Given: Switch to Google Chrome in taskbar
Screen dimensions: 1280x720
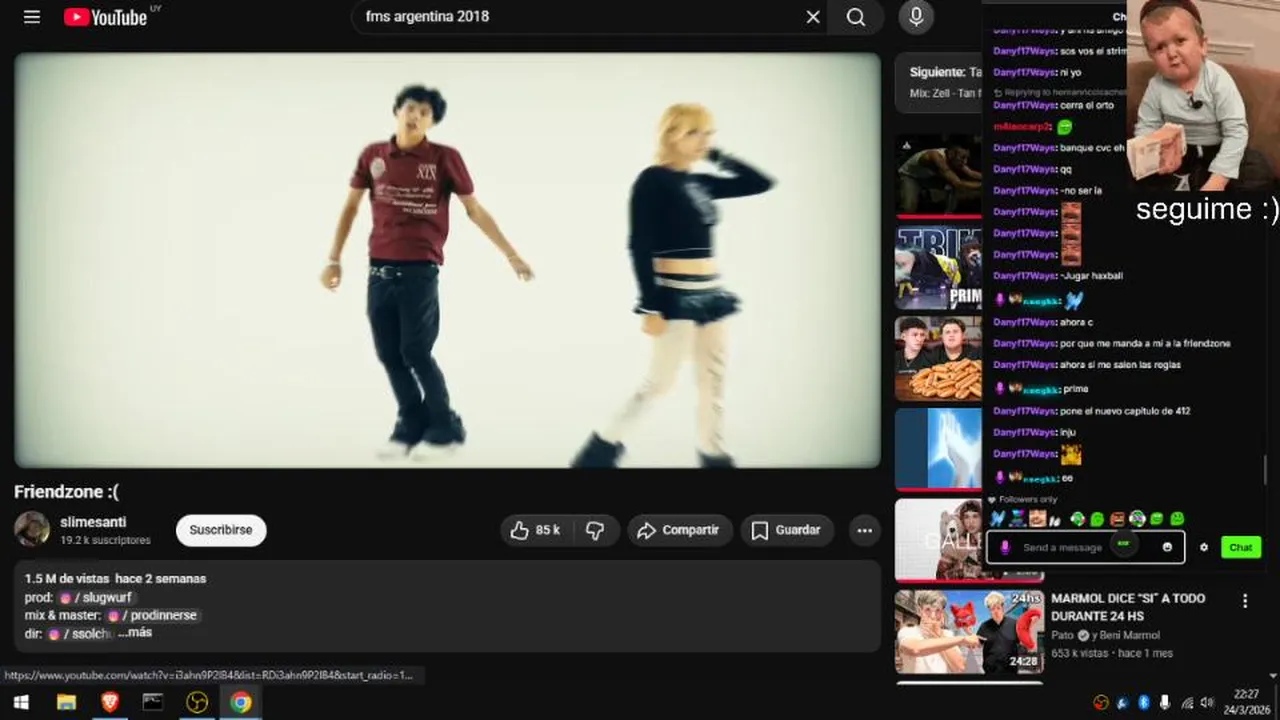Looking at the screenshot, I should [240, 702].
